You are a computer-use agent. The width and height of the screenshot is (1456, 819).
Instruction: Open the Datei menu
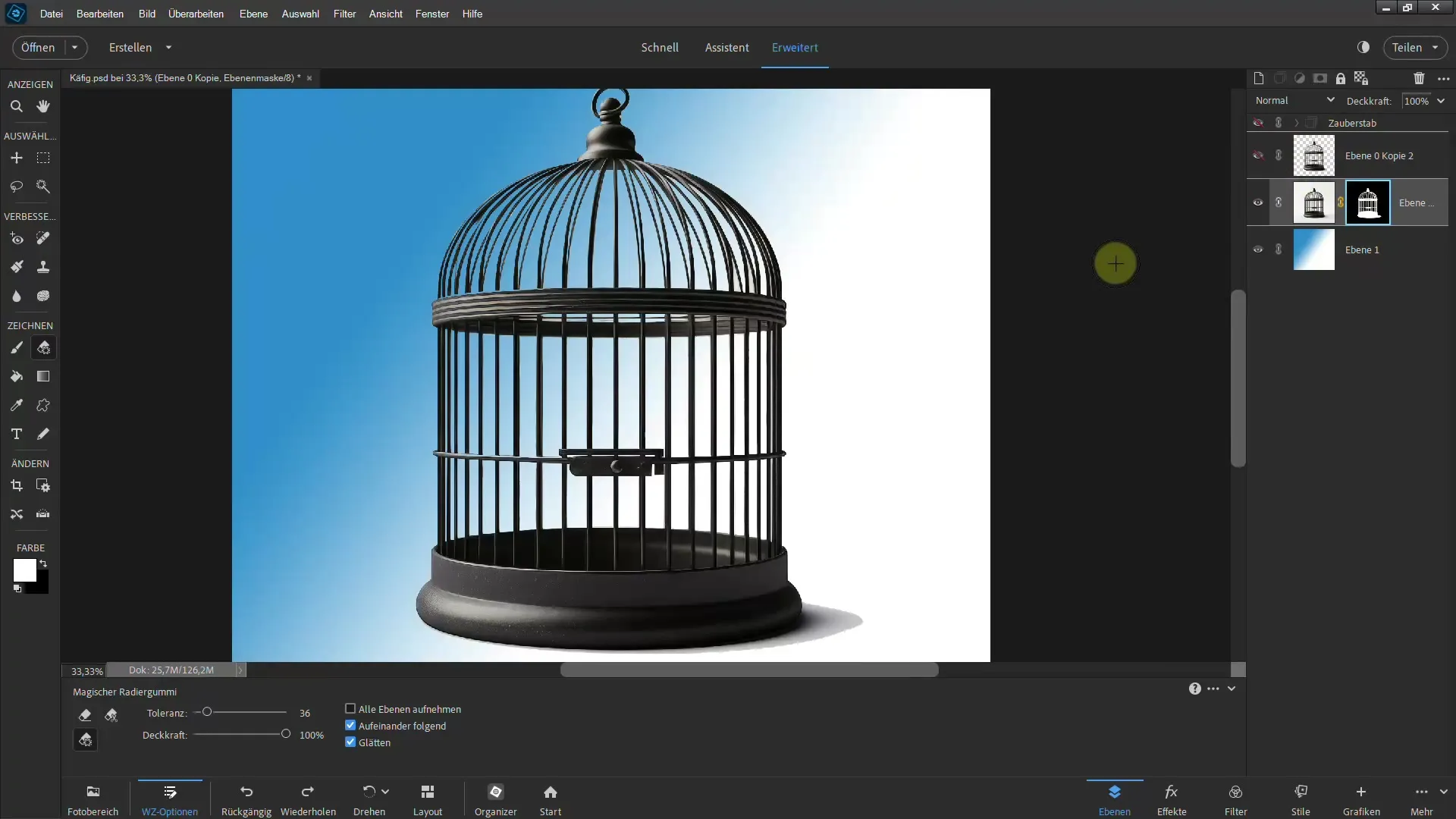pos(52,14)
